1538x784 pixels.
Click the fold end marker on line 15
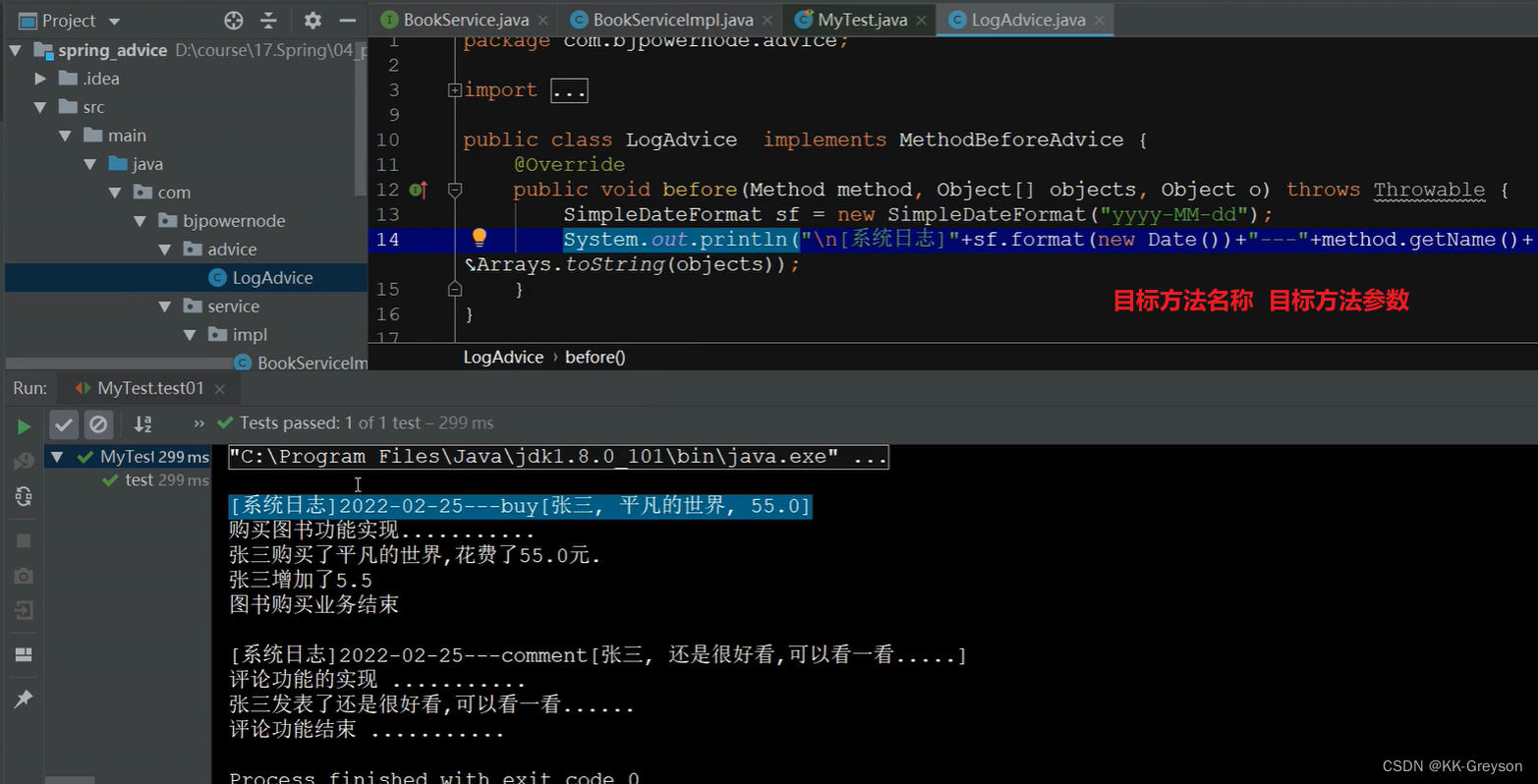click(x=454, y=289)
